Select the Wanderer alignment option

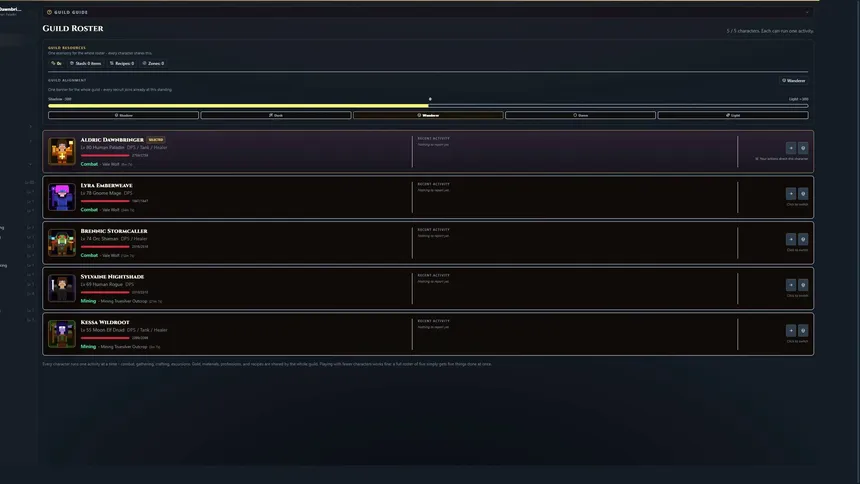(x=428, y=115)
